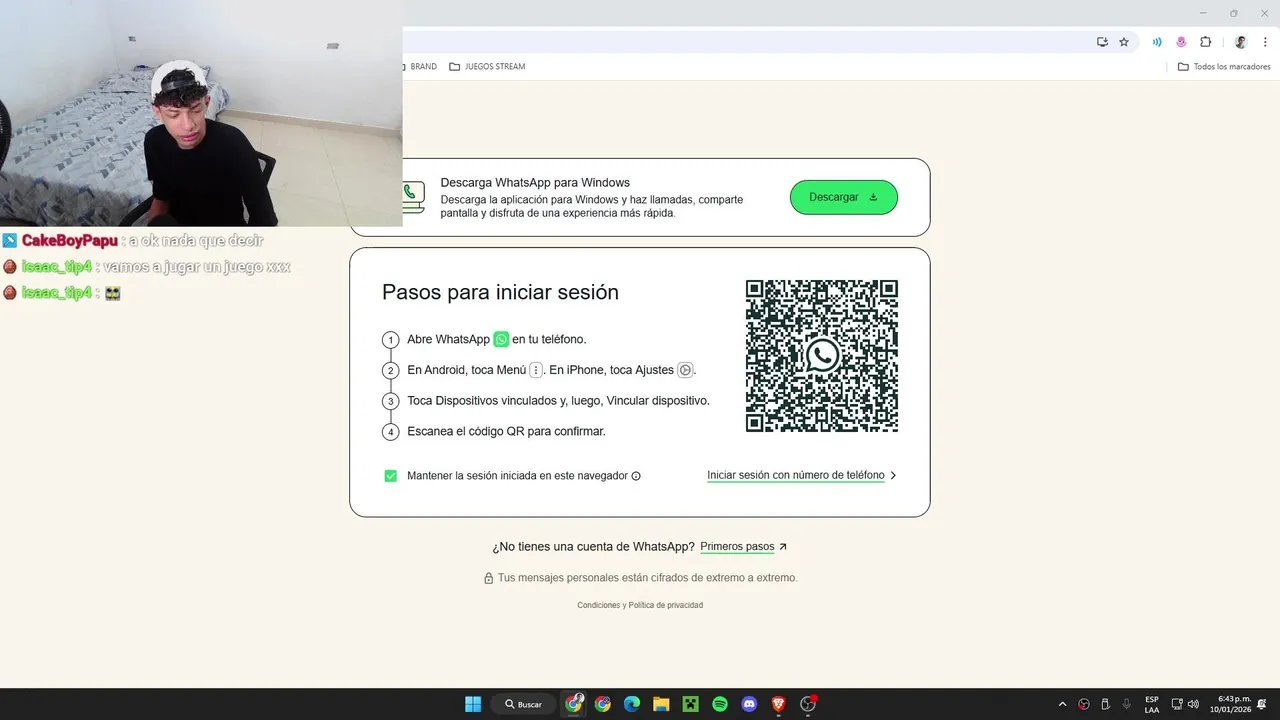Click the text Escanea el código QR para confirmar

point(506,431)
